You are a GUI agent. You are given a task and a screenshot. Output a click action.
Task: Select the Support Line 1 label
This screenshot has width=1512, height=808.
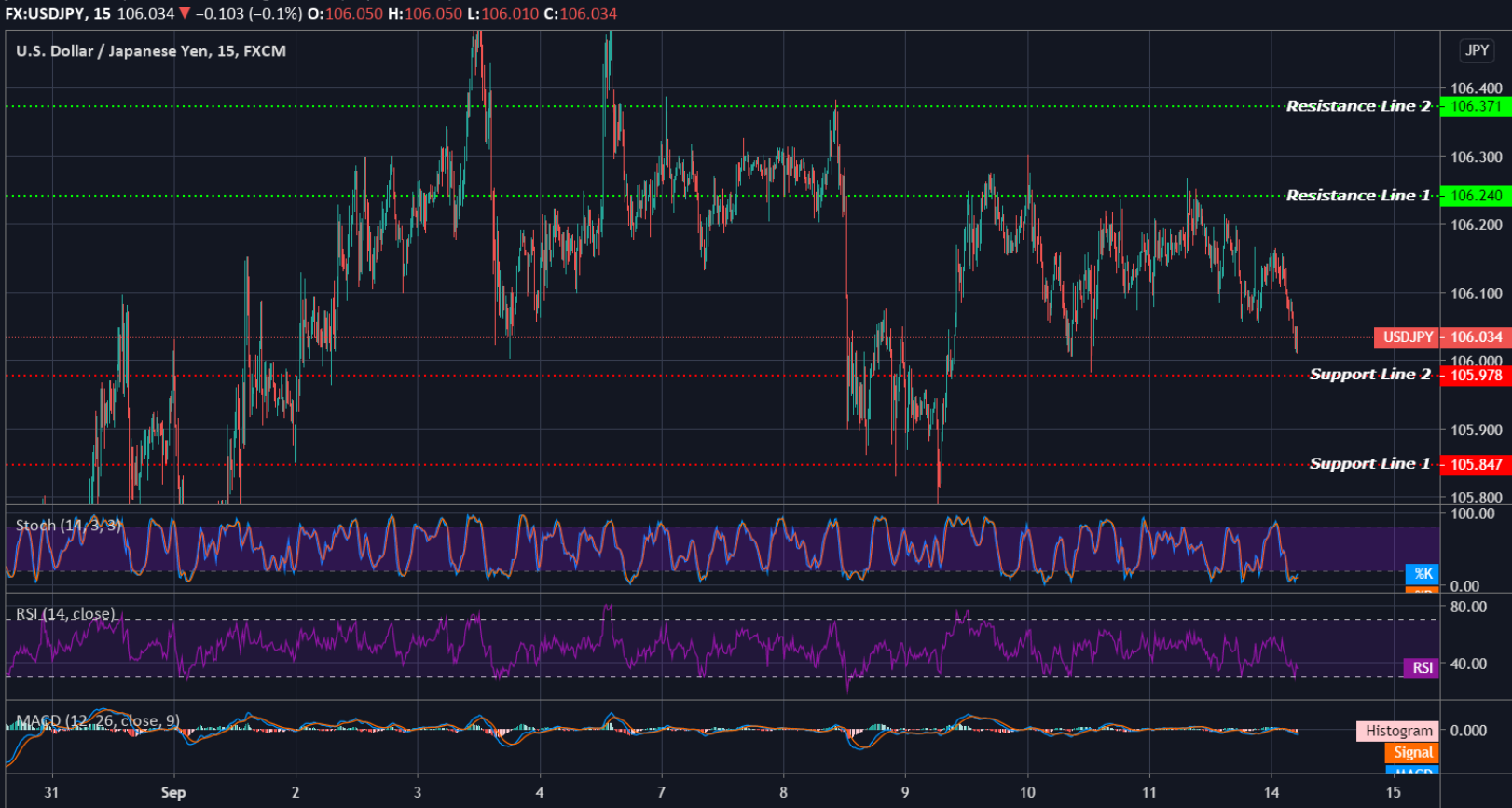pyautogui.click(x=1370, y=464)
